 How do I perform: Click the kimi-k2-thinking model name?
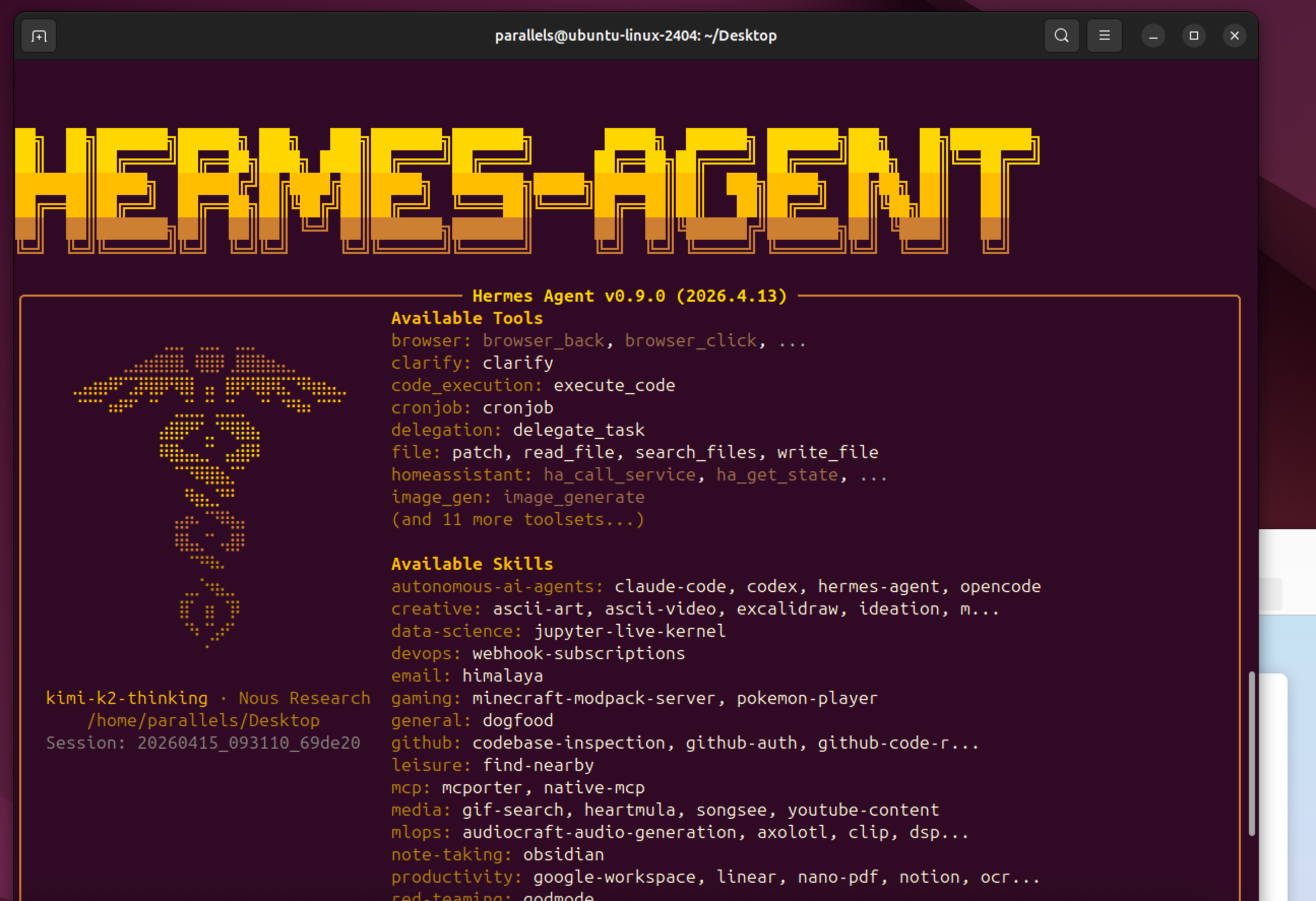[127, 698]
